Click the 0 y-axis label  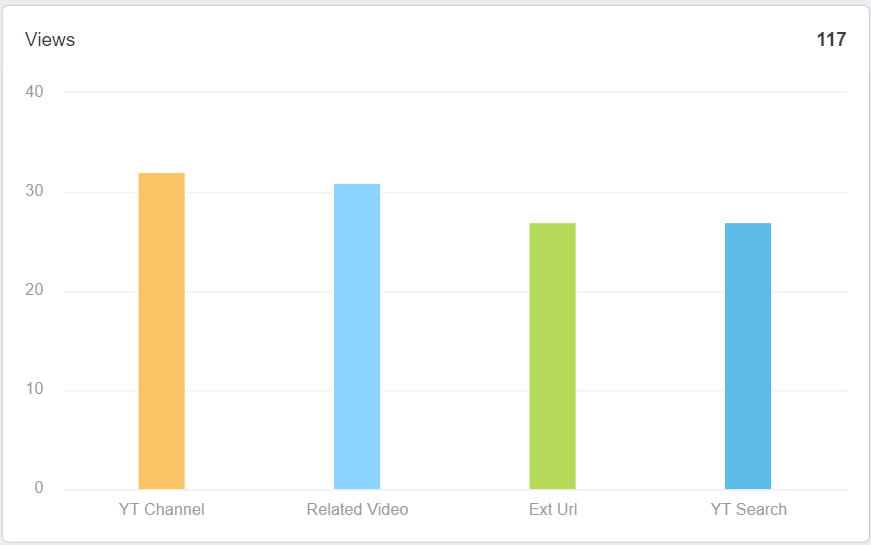point(39,487)
